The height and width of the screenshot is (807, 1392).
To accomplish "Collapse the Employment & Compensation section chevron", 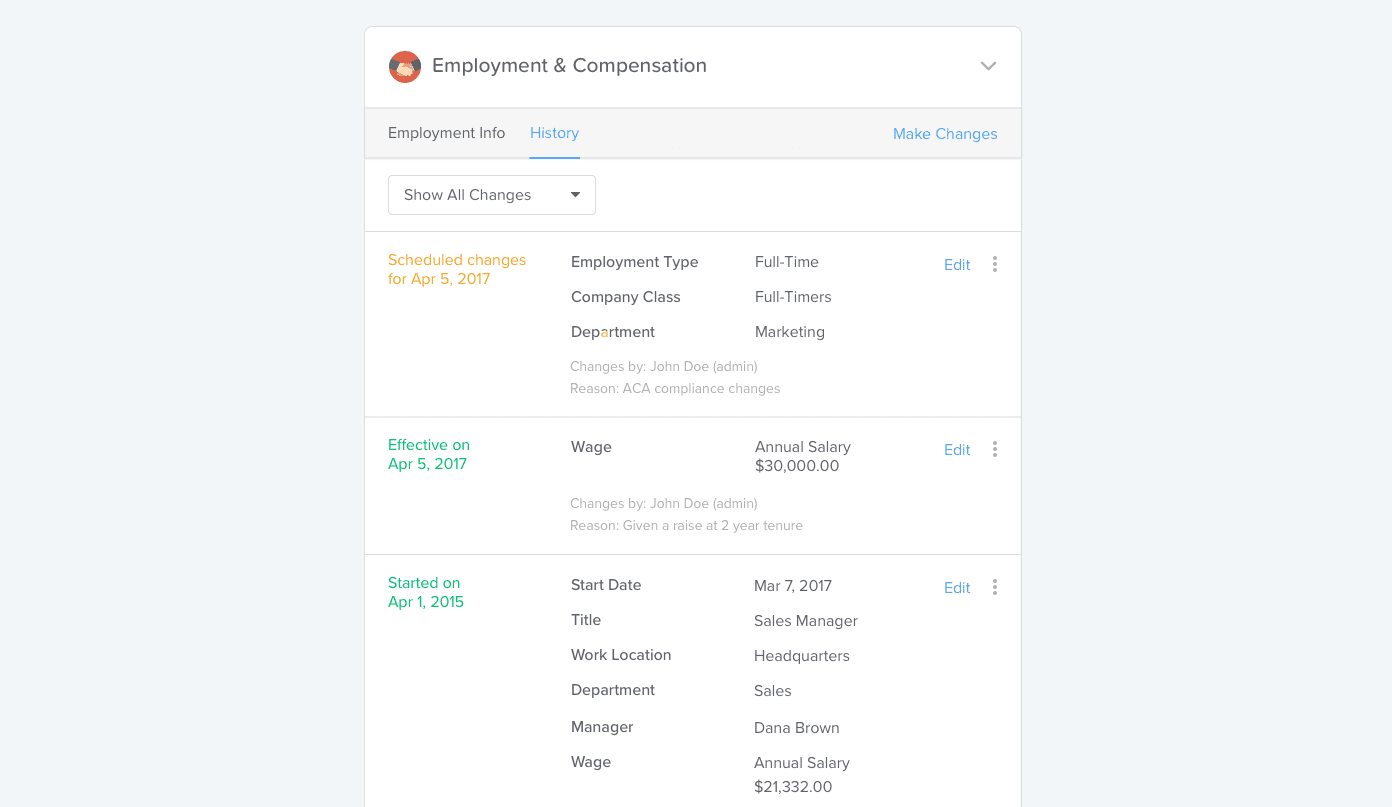I will click(x=988, y=66).
